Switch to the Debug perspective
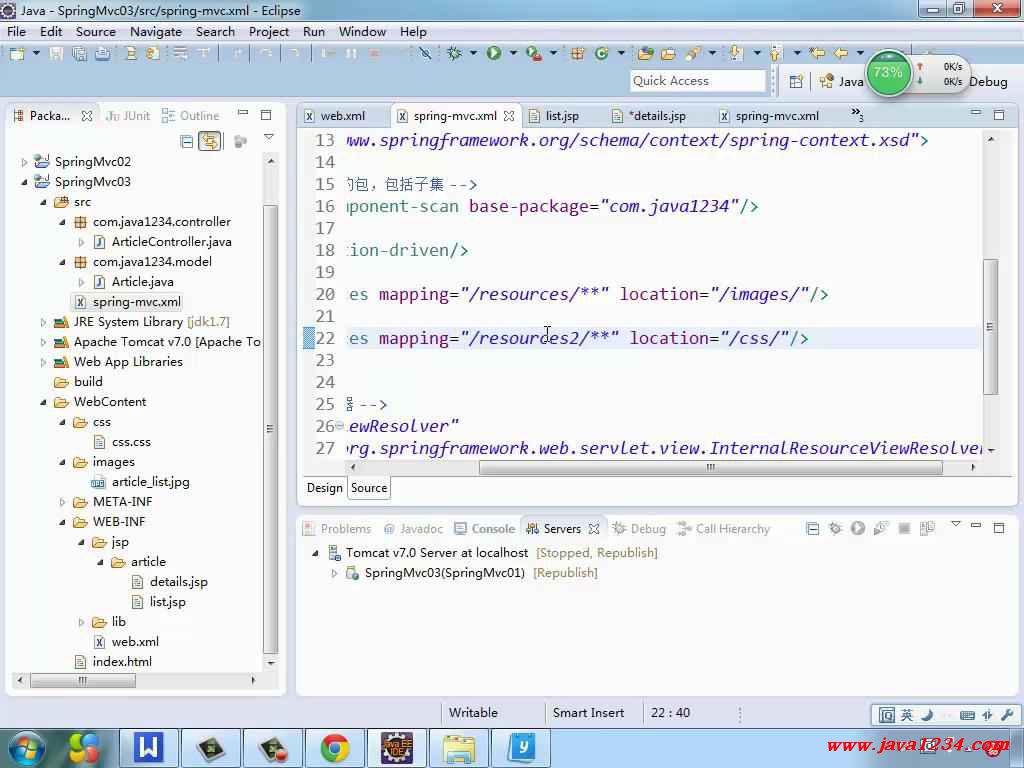This screenshot has height=768, width=1024. (x=987, y=82)
